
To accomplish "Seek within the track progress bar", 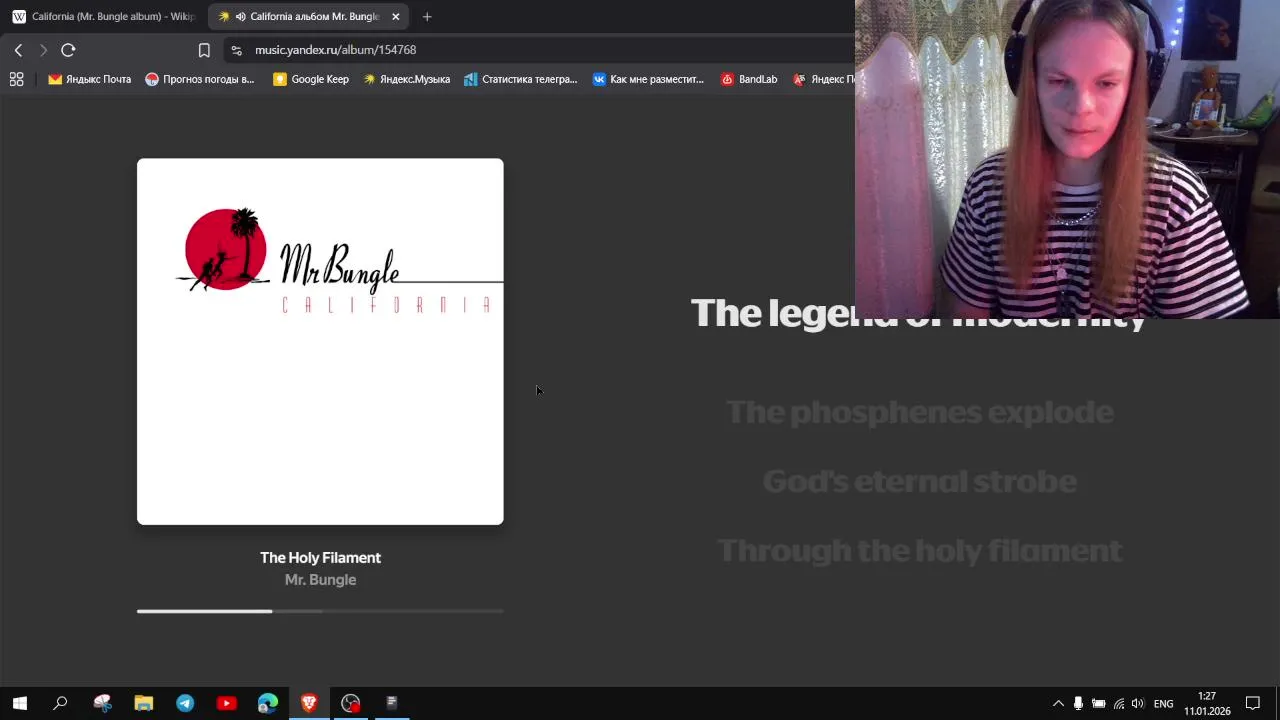I will pos(320,611).
